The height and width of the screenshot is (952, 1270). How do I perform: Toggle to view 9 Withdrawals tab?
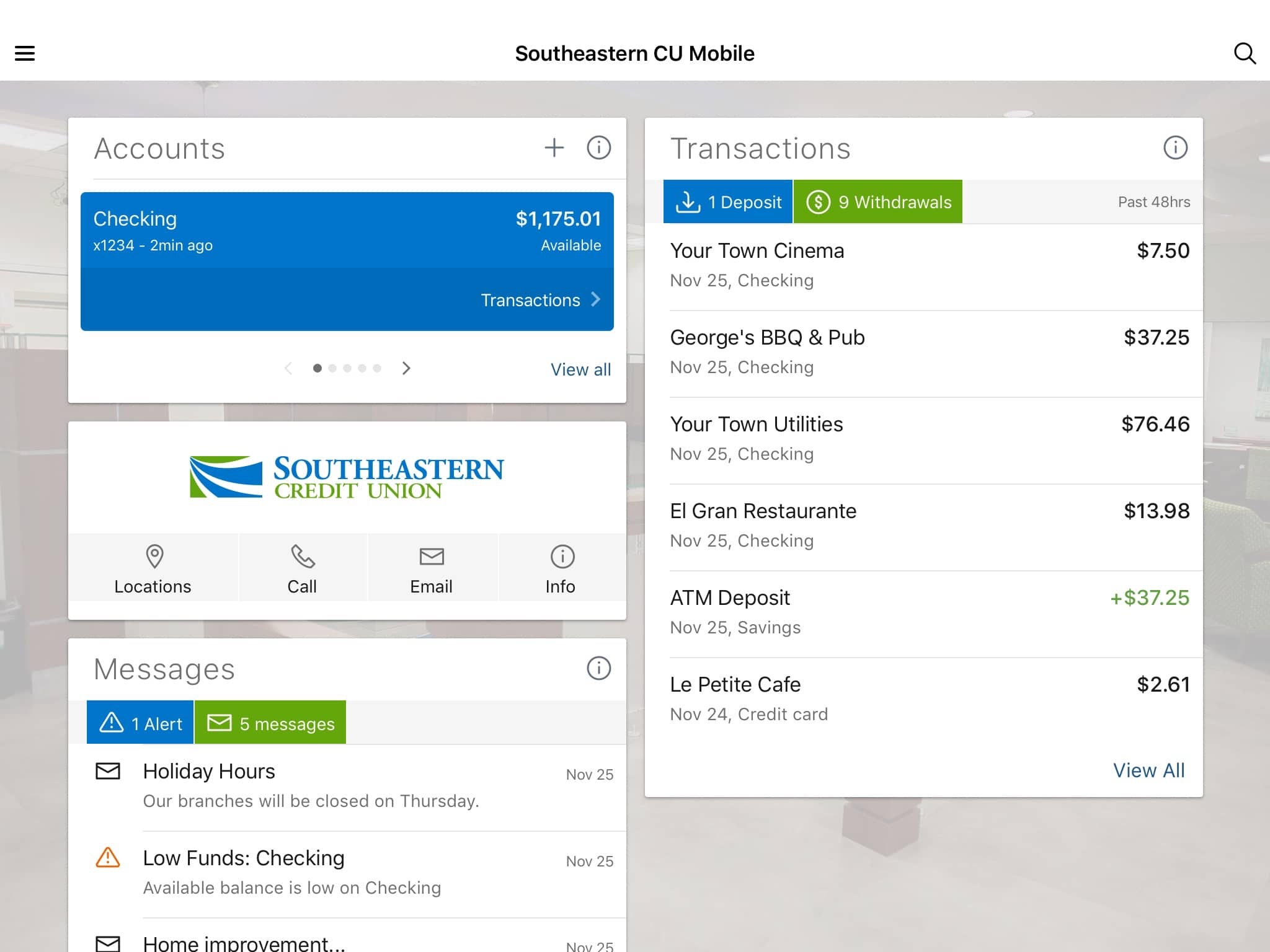coord(877,201)
